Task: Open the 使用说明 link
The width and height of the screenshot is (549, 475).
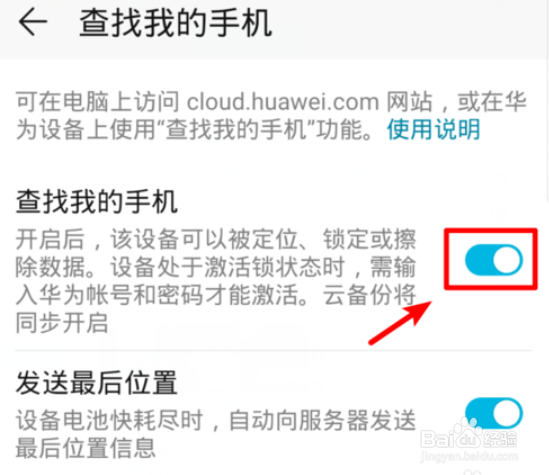Action: click(x=433, y=129)
